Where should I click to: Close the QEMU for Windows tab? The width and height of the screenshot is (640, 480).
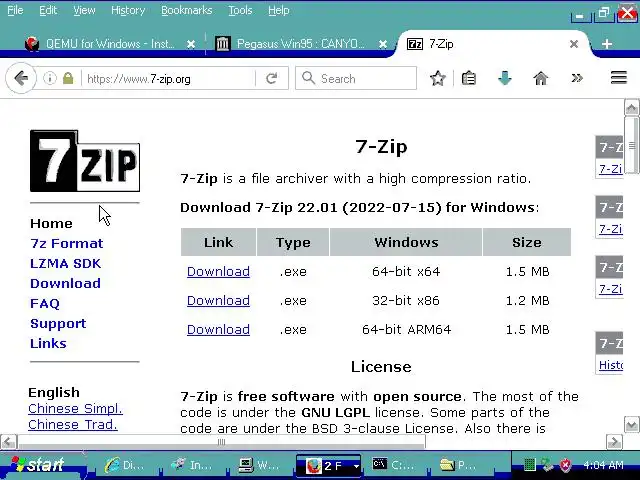click(x=191, y=44)
